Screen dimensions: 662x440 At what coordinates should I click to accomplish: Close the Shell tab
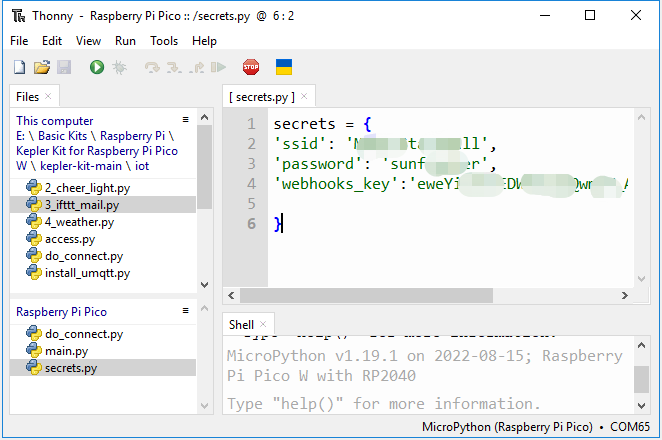[263, 324]
